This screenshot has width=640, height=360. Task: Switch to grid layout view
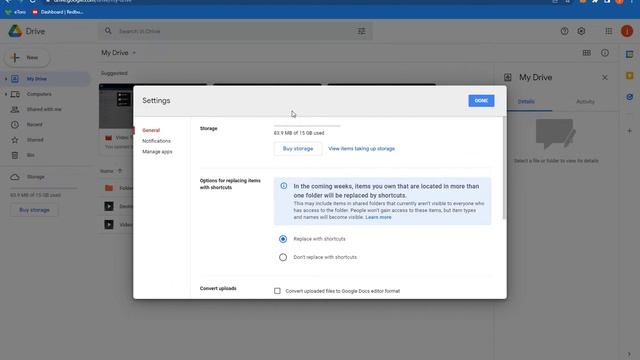[587, 53]
